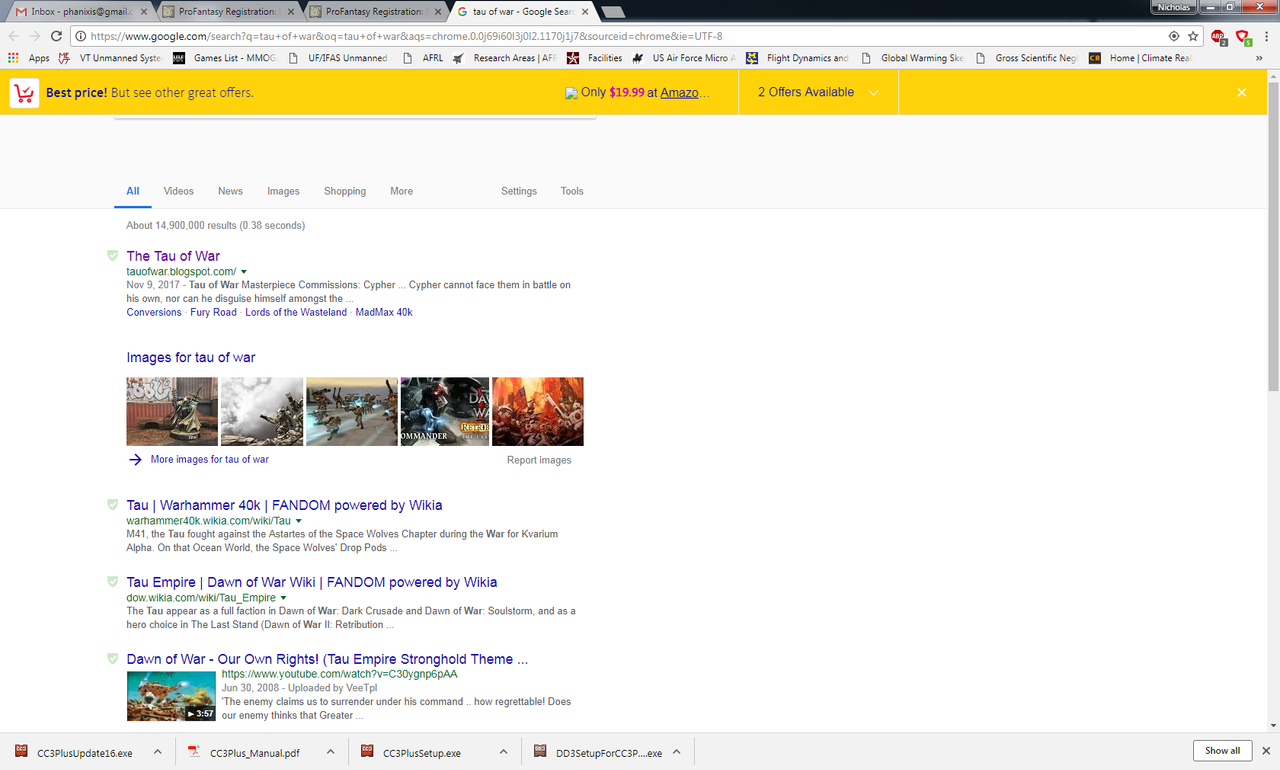Open the Adblock Plus extension icon
This screenshot has width=1280, height=770.
pyautogui.click(x=1219, y=36)
